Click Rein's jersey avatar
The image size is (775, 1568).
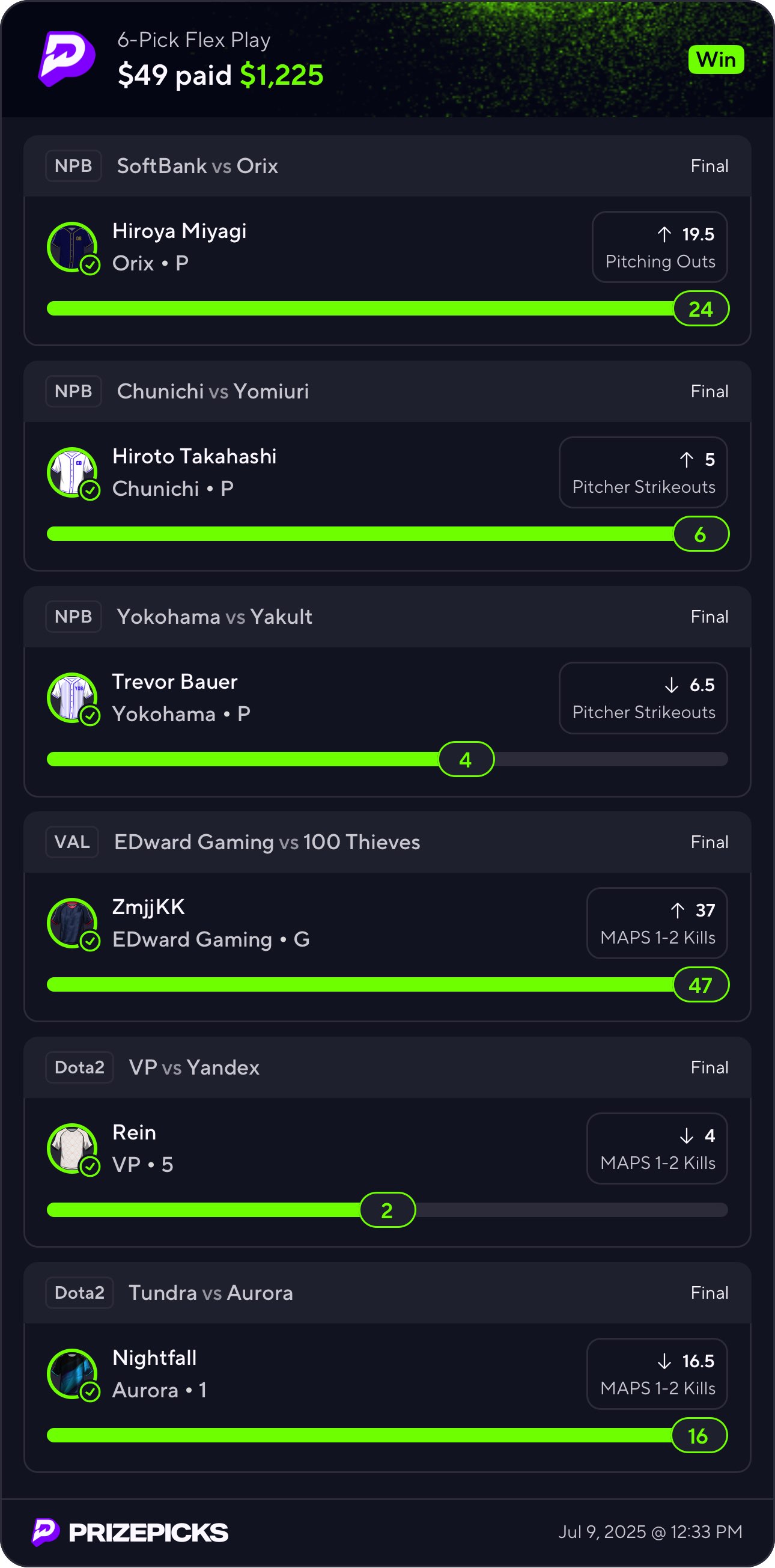[72, 1148]
